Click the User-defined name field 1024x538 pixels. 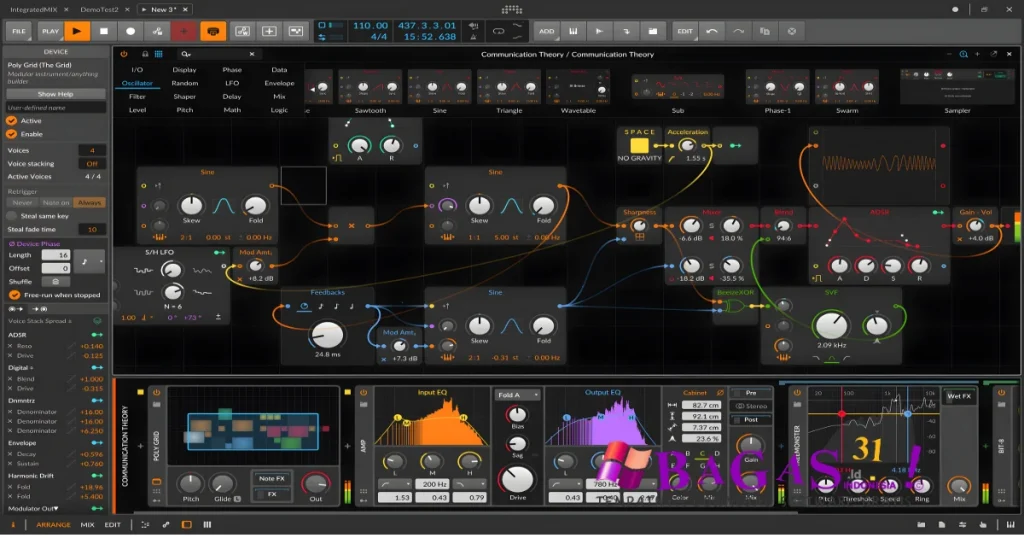click(56, 108)
